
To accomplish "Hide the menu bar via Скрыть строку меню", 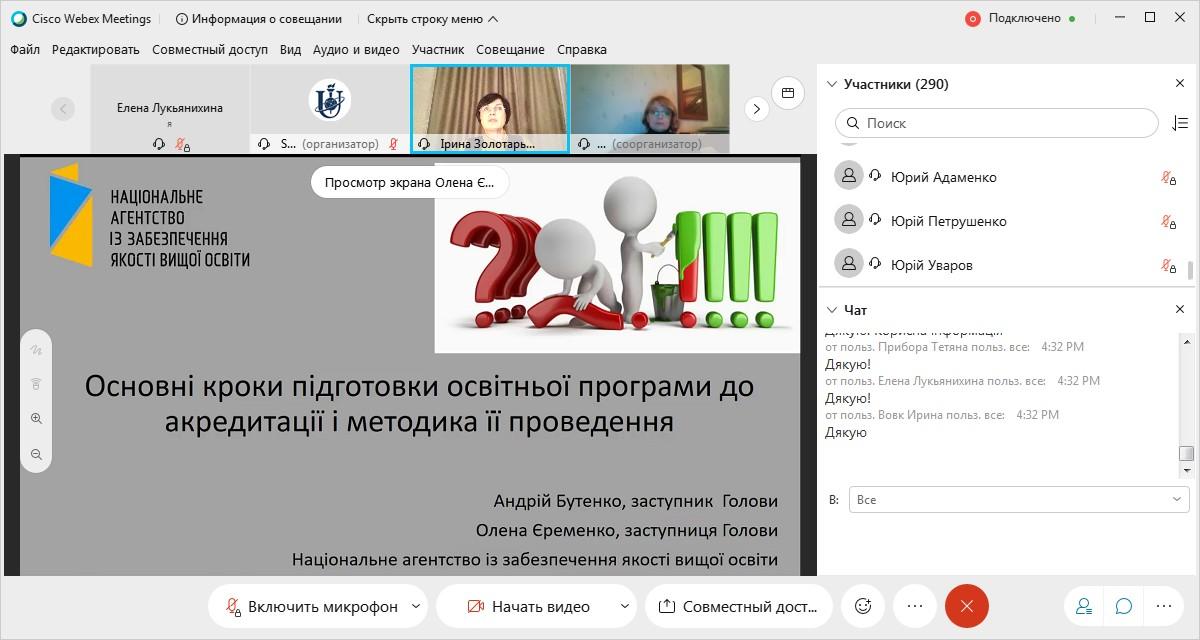I will pyautogui.click(x=432, y=18).
